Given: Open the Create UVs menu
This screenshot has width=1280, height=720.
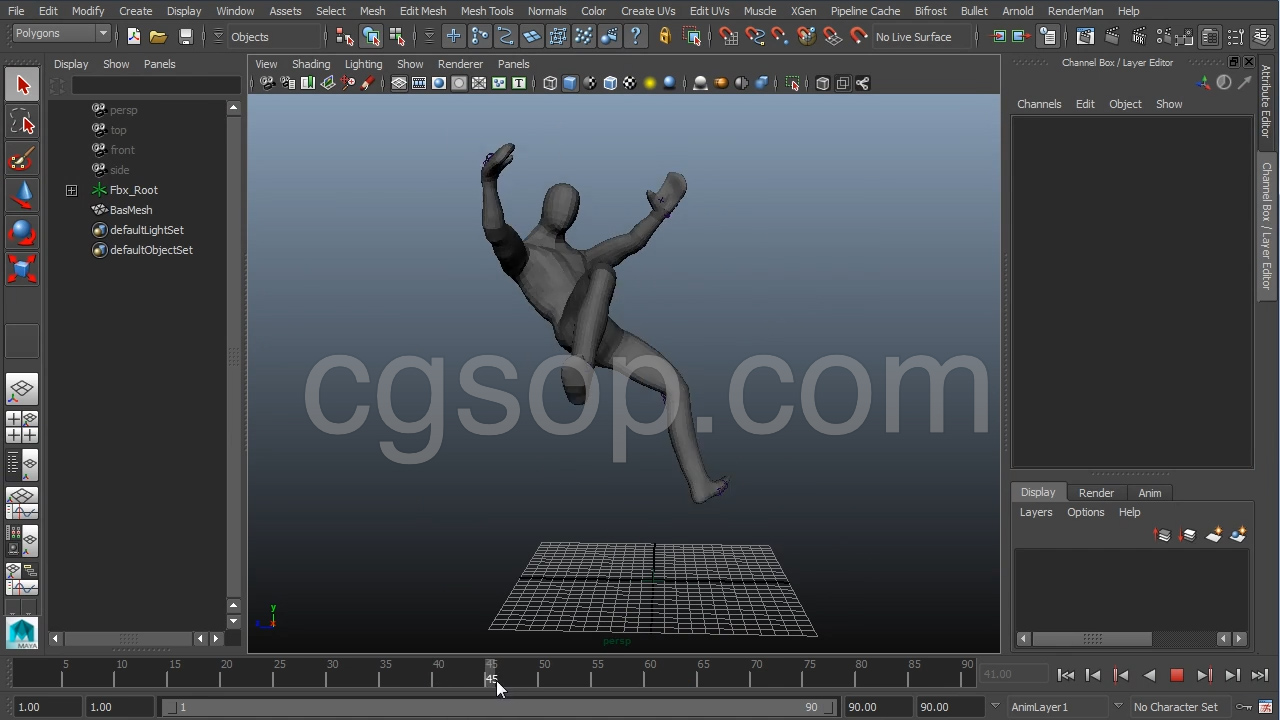Looking at the screenshot, I should pos(648,11).
